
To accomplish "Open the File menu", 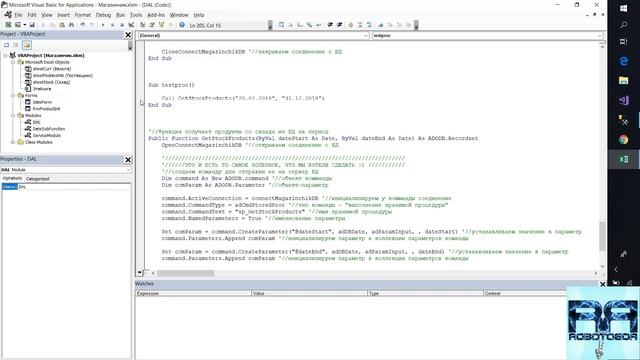I will [x=18, y=15].
